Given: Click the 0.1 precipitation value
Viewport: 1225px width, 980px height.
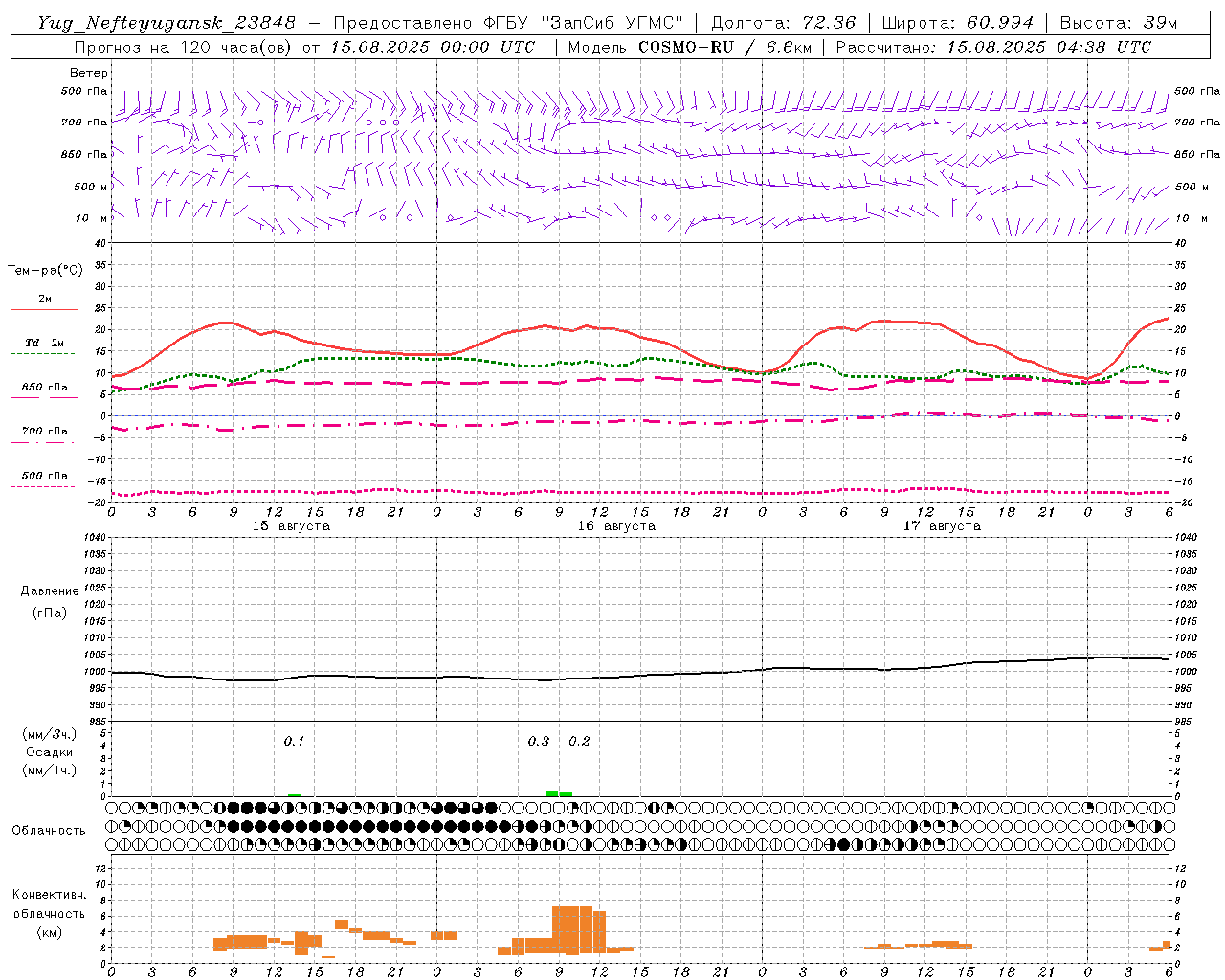Looking at the screenshot, I should tap(294, 741).
